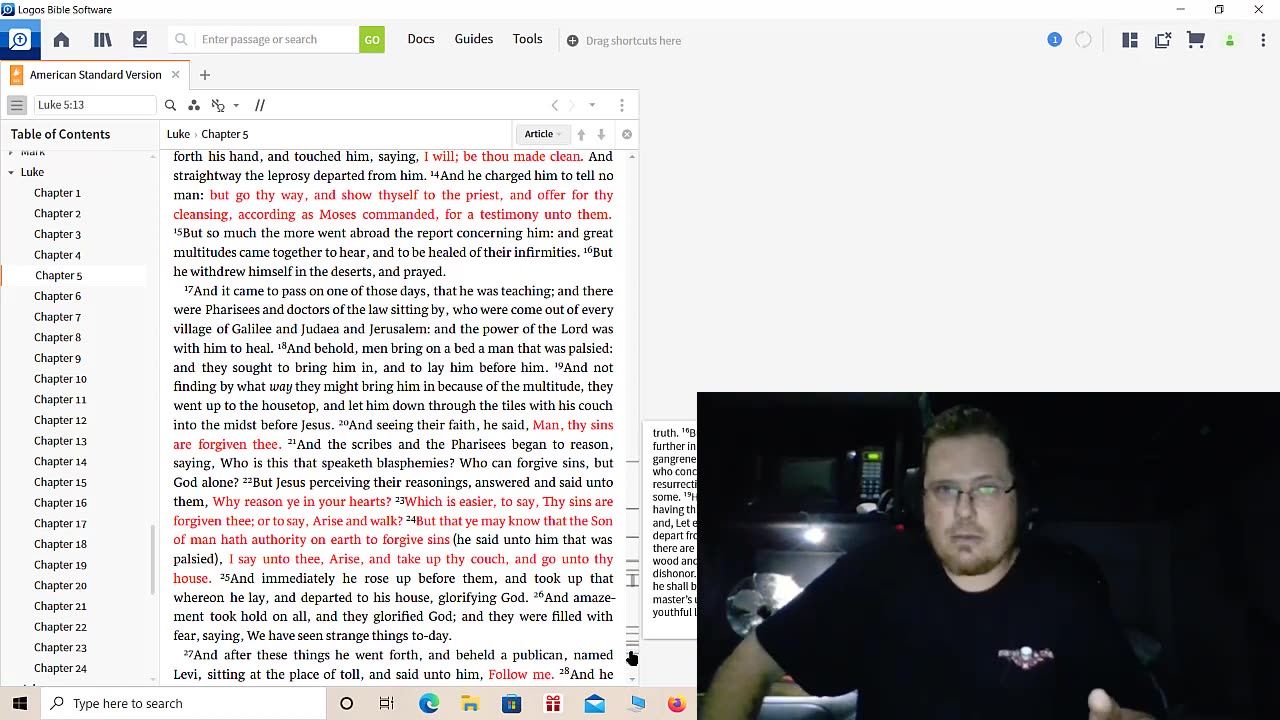Open Firefox from taskbar
Screen dimensions: 1280x720
tap(677, 704)
